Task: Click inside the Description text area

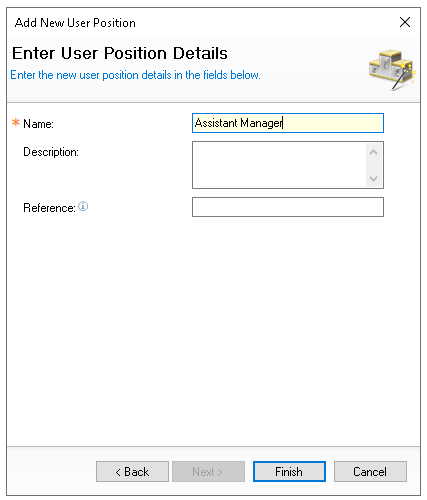Action: [279, 165]
